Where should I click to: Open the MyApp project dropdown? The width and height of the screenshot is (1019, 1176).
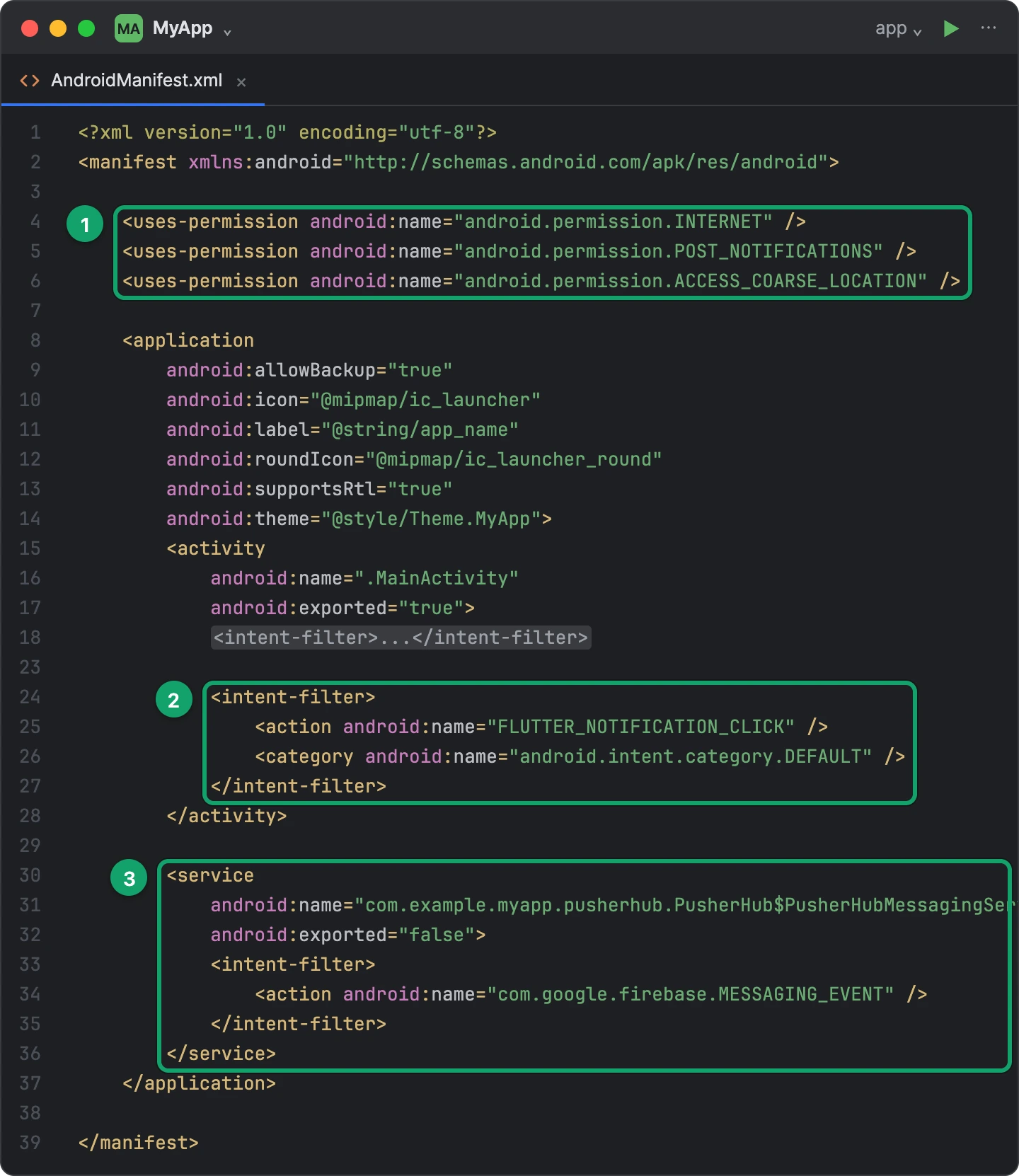pyautogui.click(x=192, y=29)
